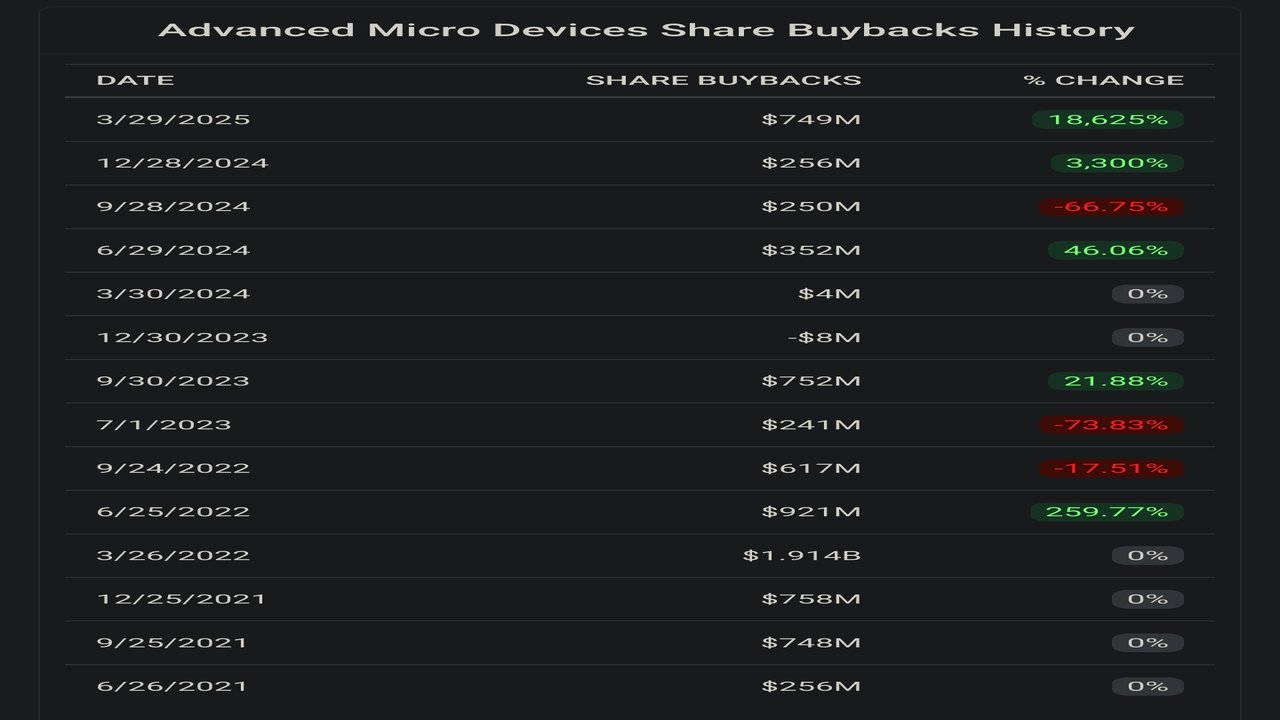Click the 0% badge for 3/30/2024
The height and width of the screenshot is (720, 1280).
(1148, 294)
